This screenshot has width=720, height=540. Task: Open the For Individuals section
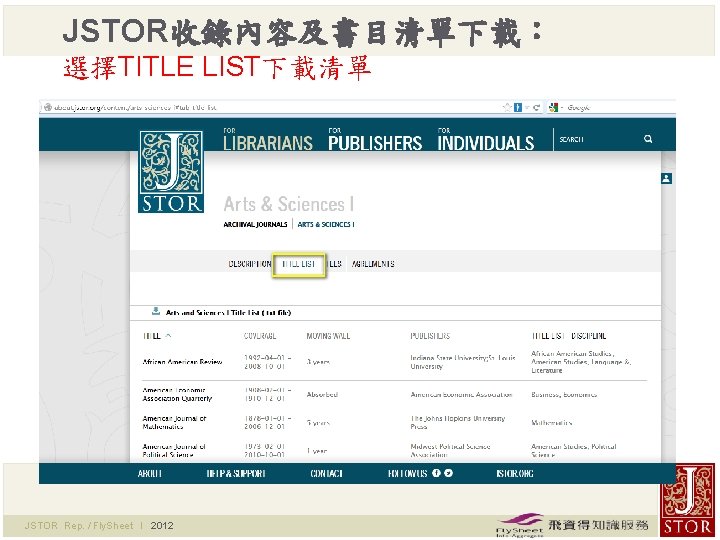point(486,139)
